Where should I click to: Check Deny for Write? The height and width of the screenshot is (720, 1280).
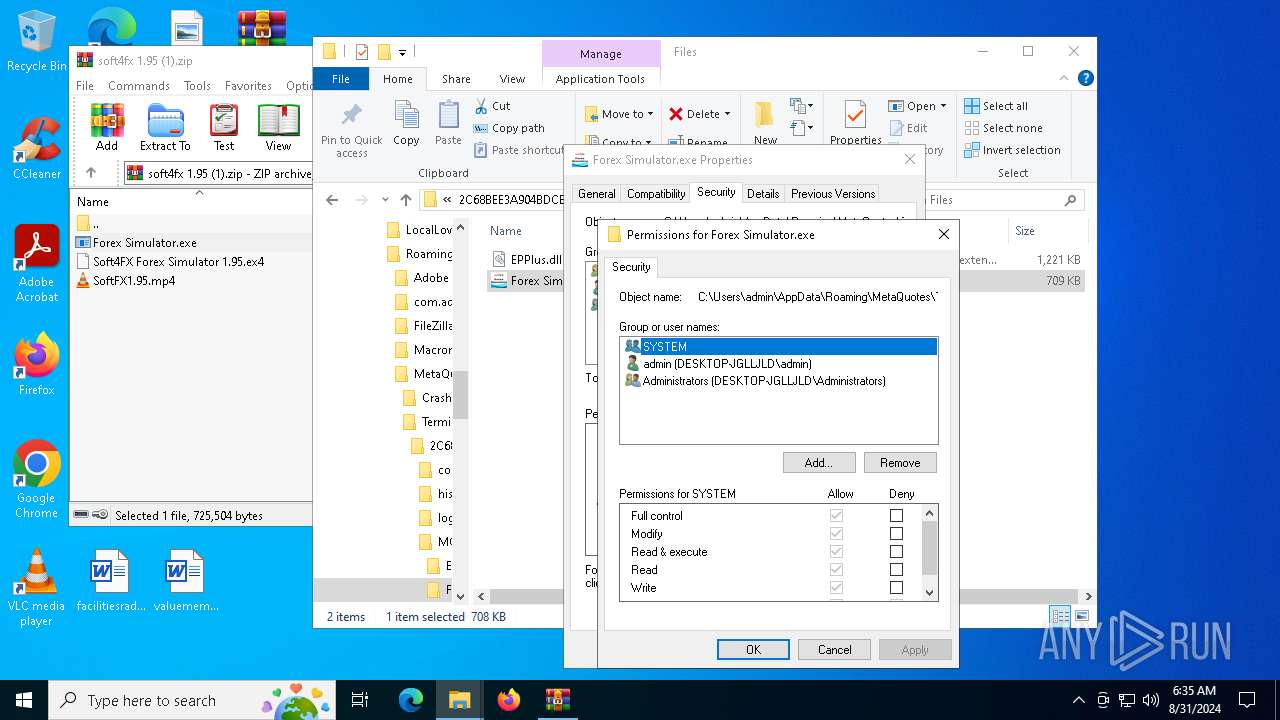896,588
